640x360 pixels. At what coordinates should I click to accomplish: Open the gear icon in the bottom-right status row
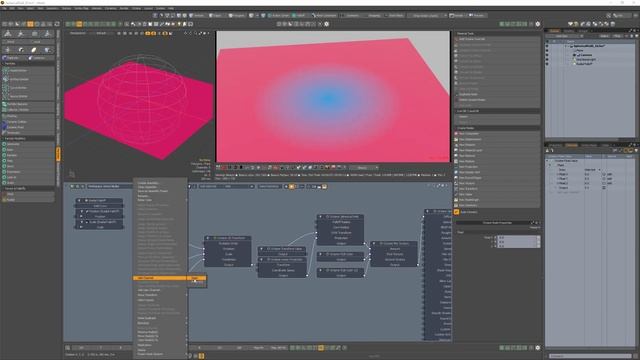tap(538, 348)
